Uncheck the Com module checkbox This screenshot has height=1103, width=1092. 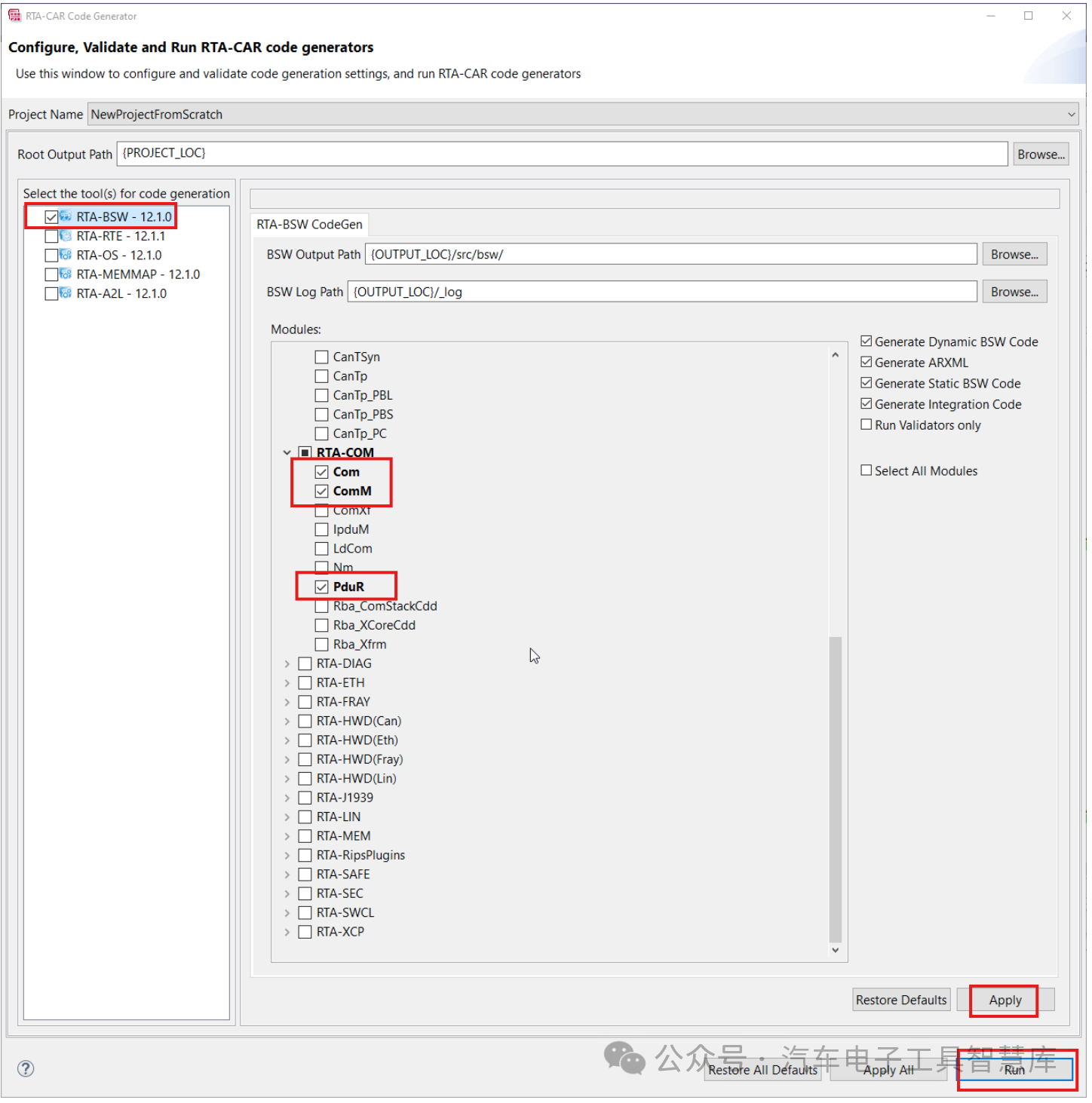click(x=322, y=473)
